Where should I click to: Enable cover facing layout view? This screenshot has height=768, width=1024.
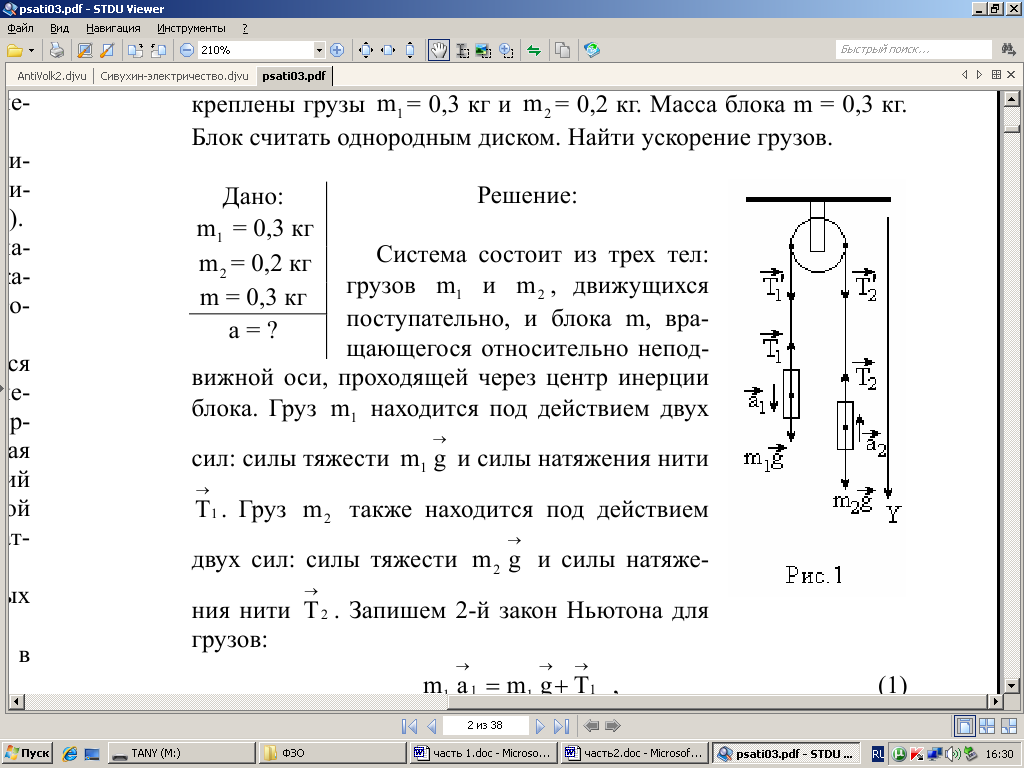tap(1008, 726)
